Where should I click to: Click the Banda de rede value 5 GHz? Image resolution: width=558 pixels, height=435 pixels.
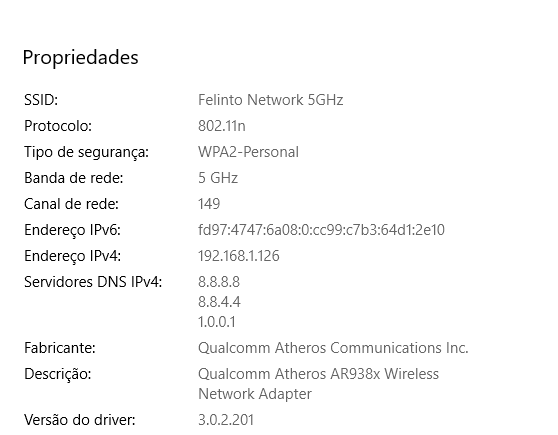pyautogui.click(x=218, y=178)
